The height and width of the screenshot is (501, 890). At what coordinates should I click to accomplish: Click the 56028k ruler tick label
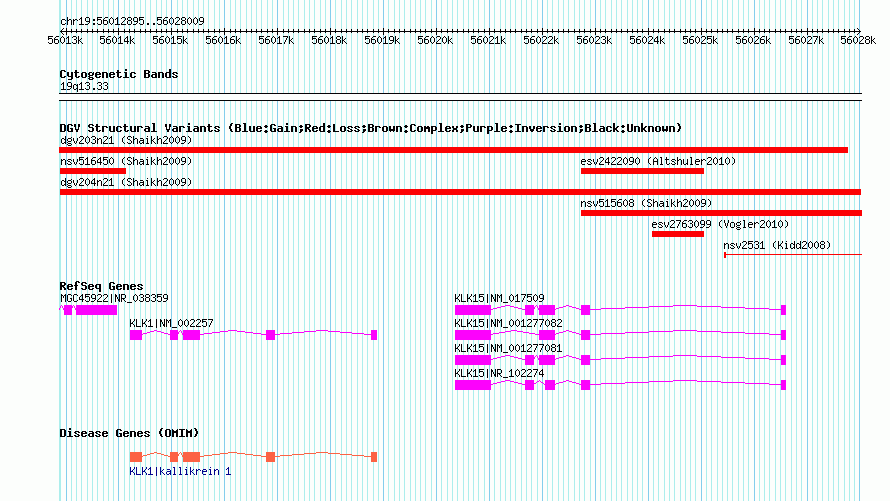[858, 40]
